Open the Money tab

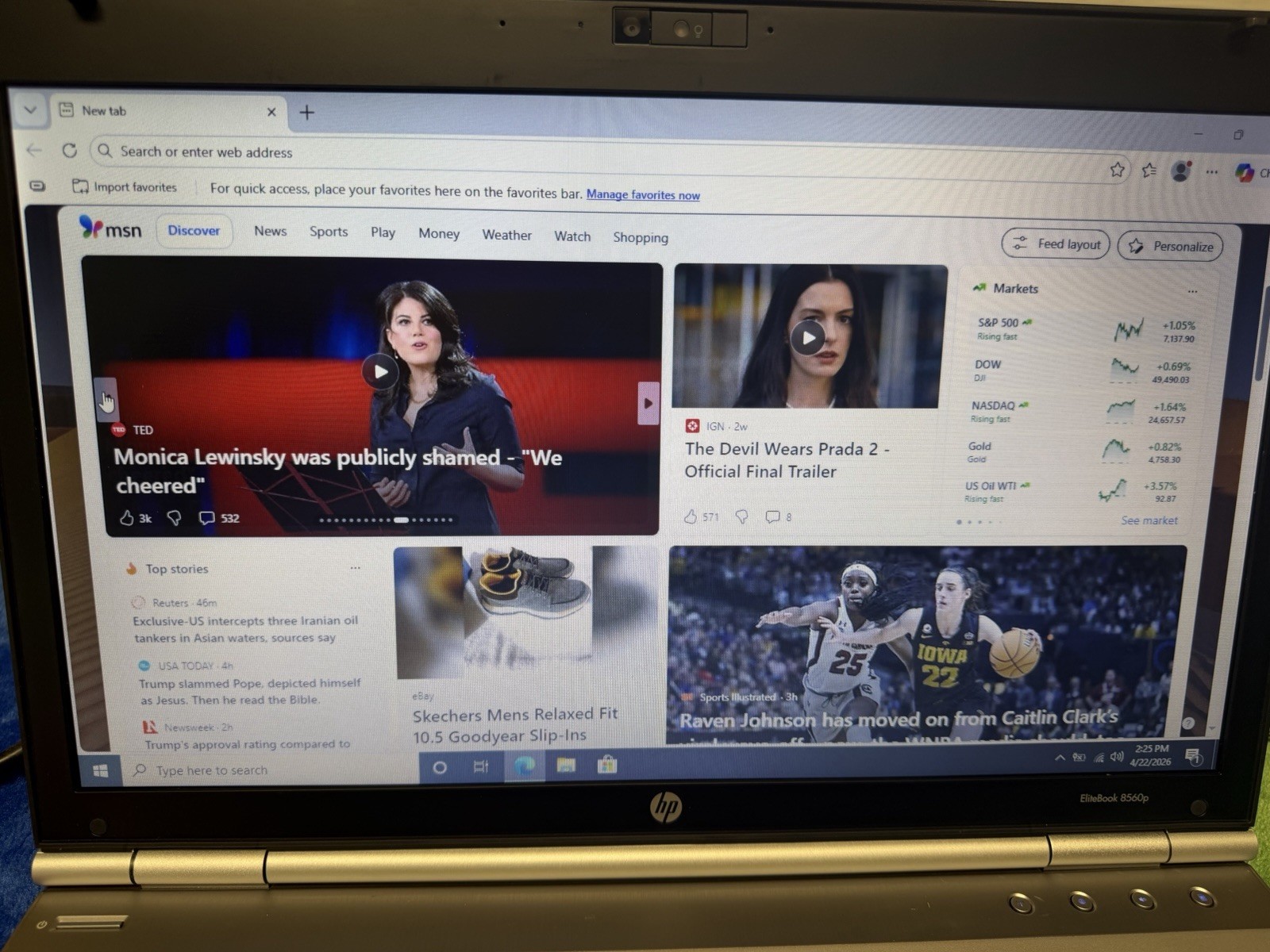(439, 233)
